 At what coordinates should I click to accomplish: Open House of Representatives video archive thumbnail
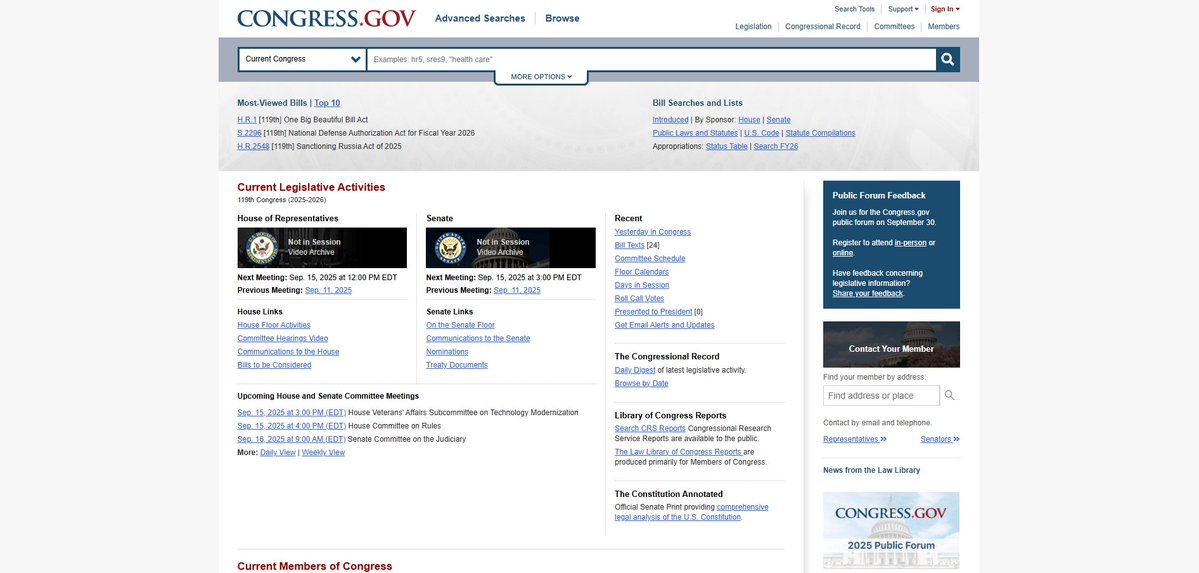pos(322,247)
